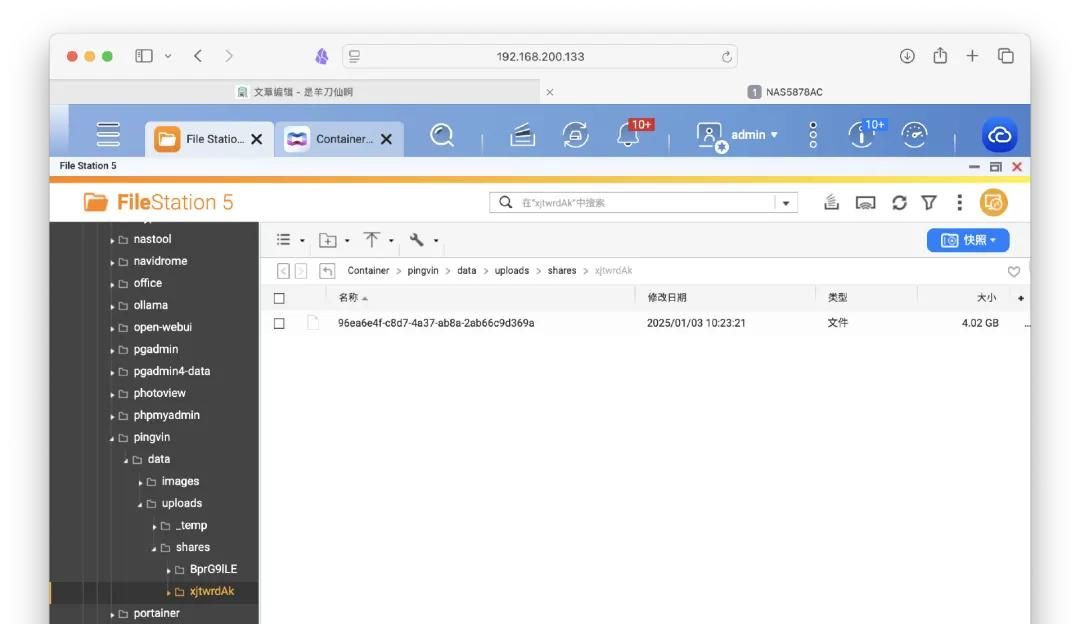
Task: Open the funnel filter icon
Action: tap(929, 201)
